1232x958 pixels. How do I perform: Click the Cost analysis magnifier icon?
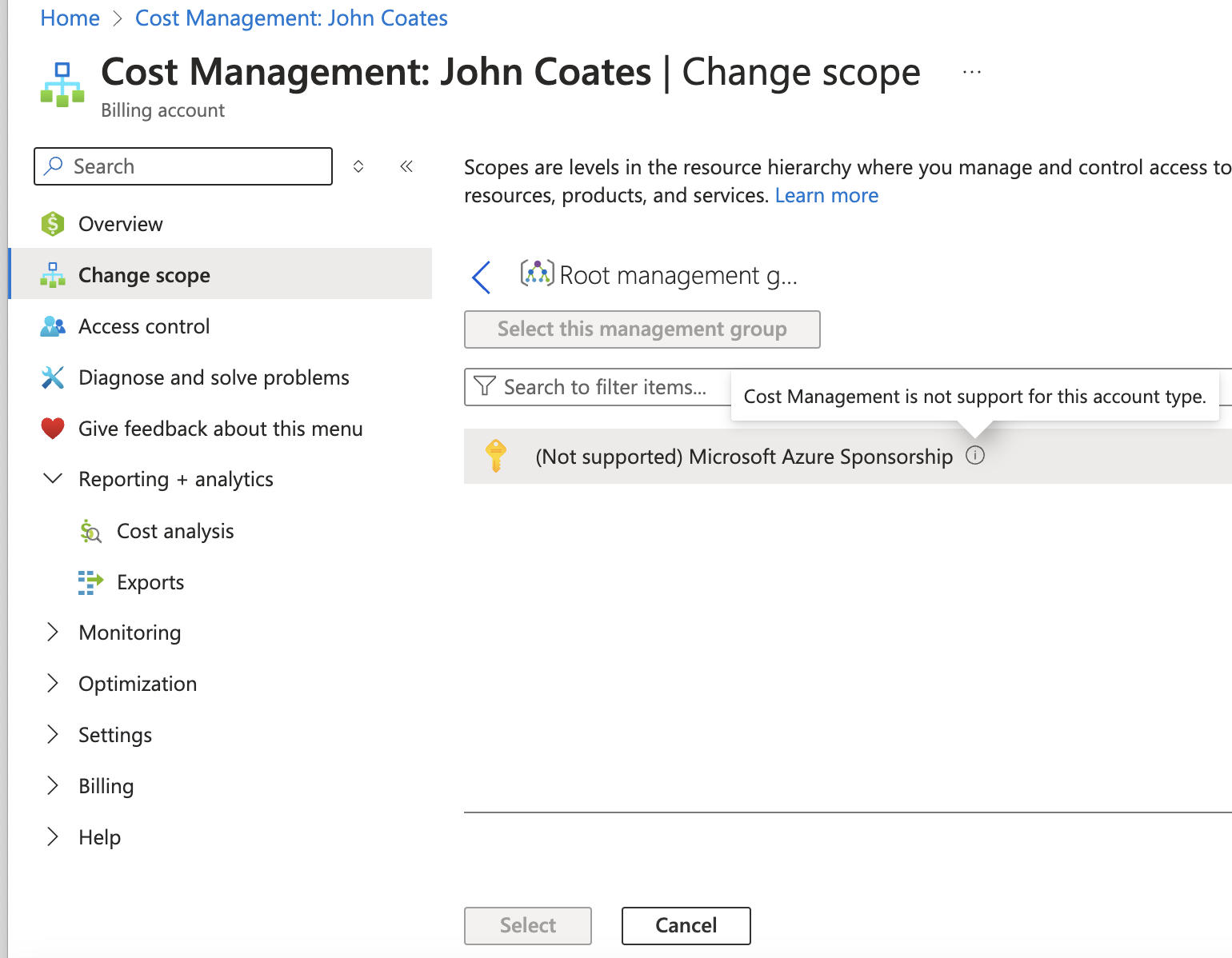[x=90, y=531]
